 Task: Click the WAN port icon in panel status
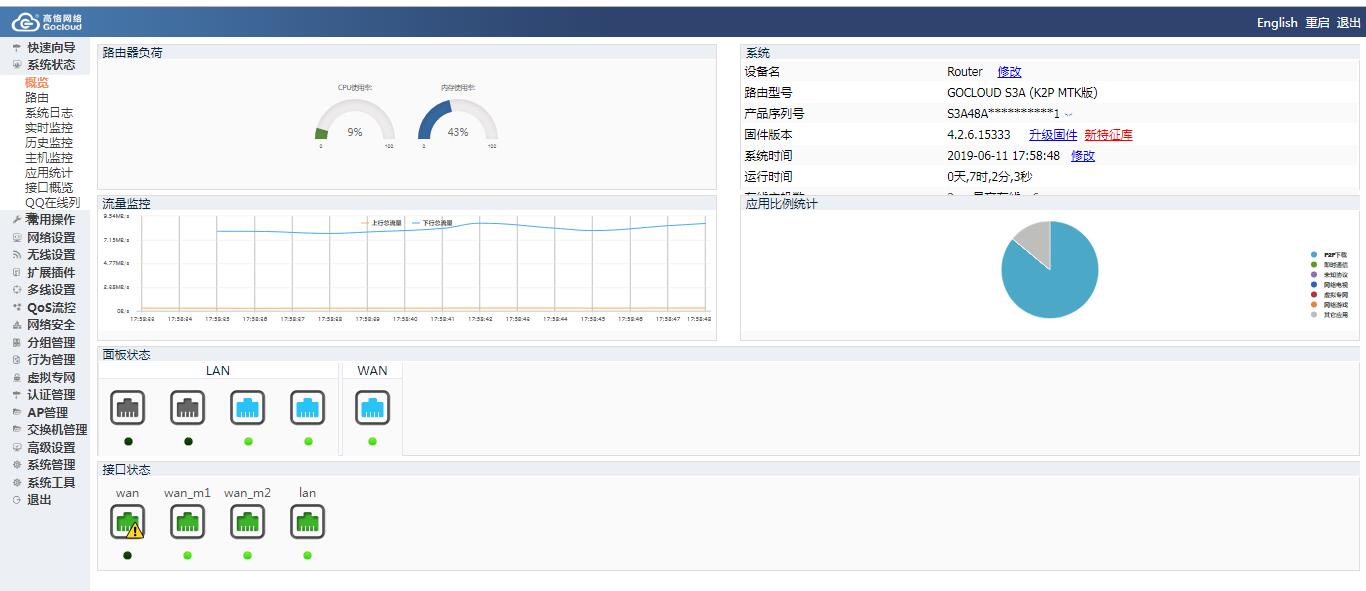click(x=372, y=407)
